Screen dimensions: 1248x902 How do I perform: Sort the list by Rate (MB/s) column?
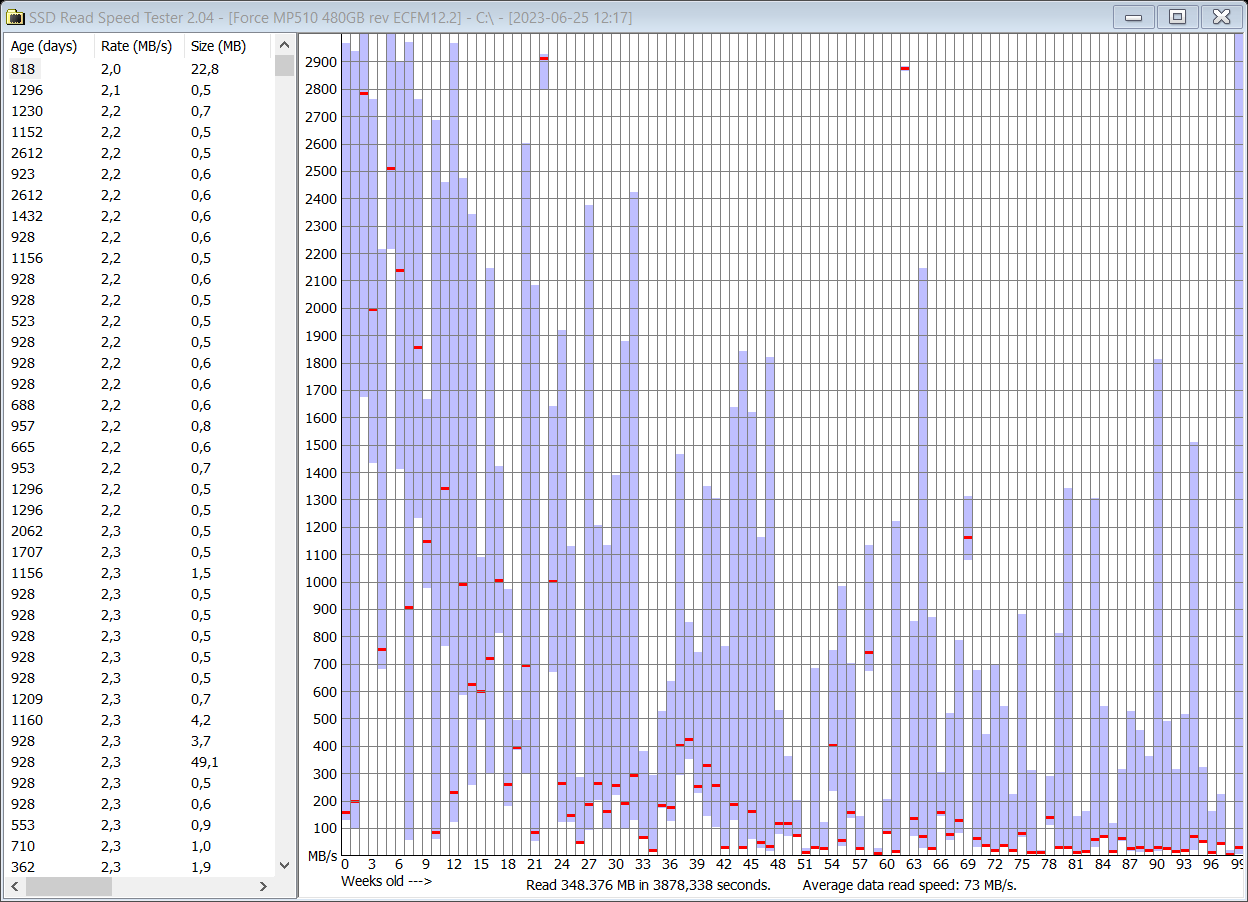[140, 46]
